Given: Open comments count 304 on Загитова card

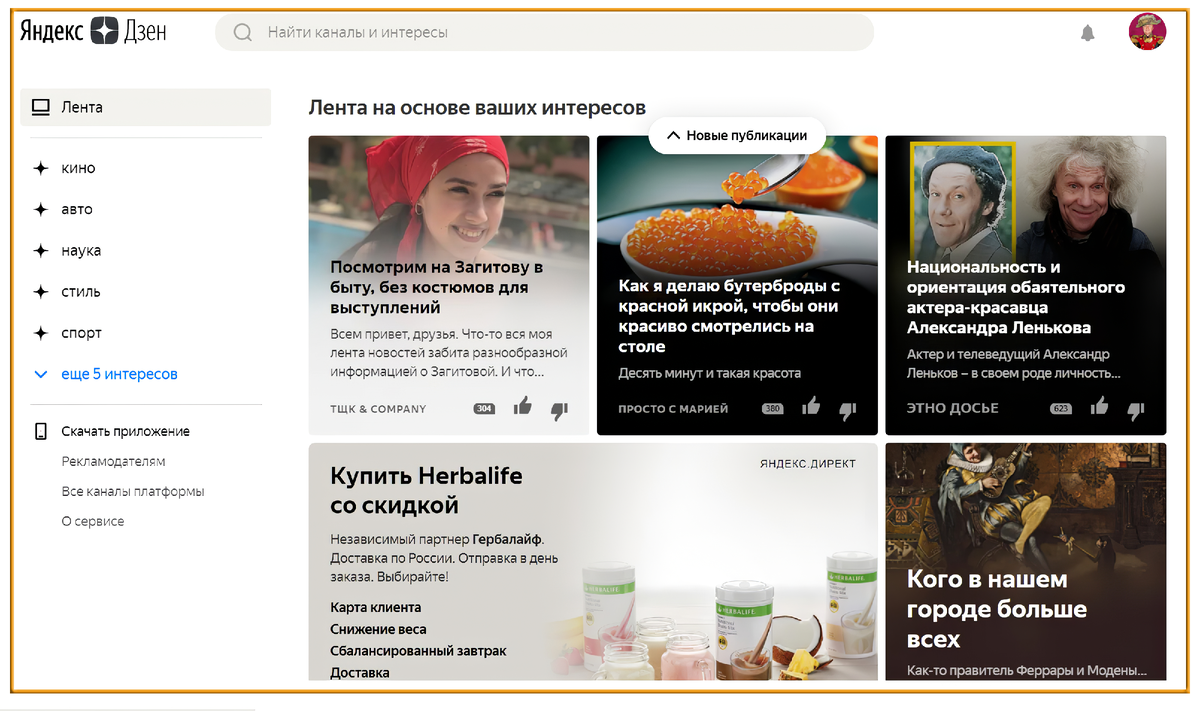Looking at the screenshot, I should click(x=484, y=409).
